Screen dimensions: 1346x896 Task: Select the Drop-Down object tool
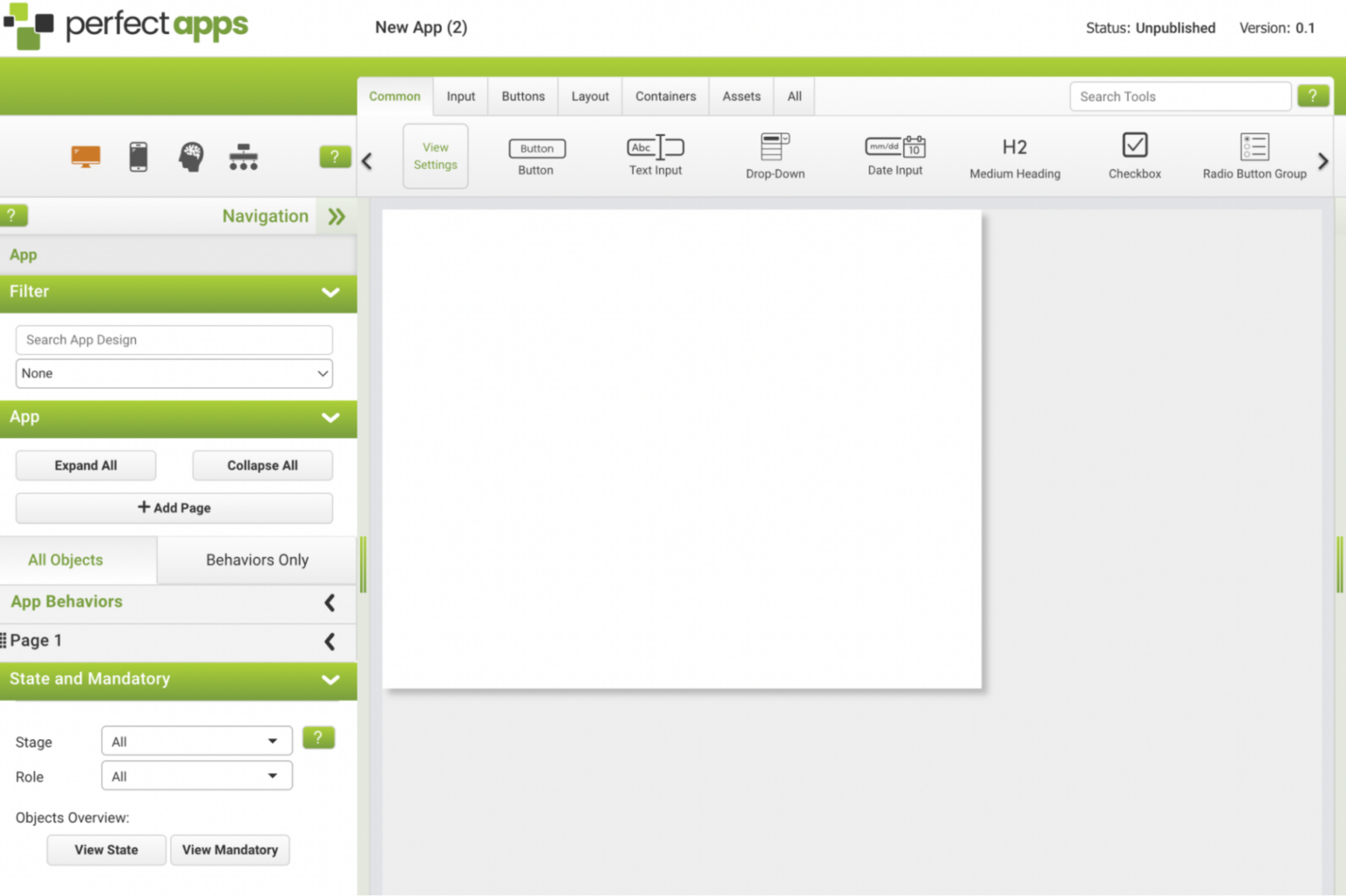point(775,156)
